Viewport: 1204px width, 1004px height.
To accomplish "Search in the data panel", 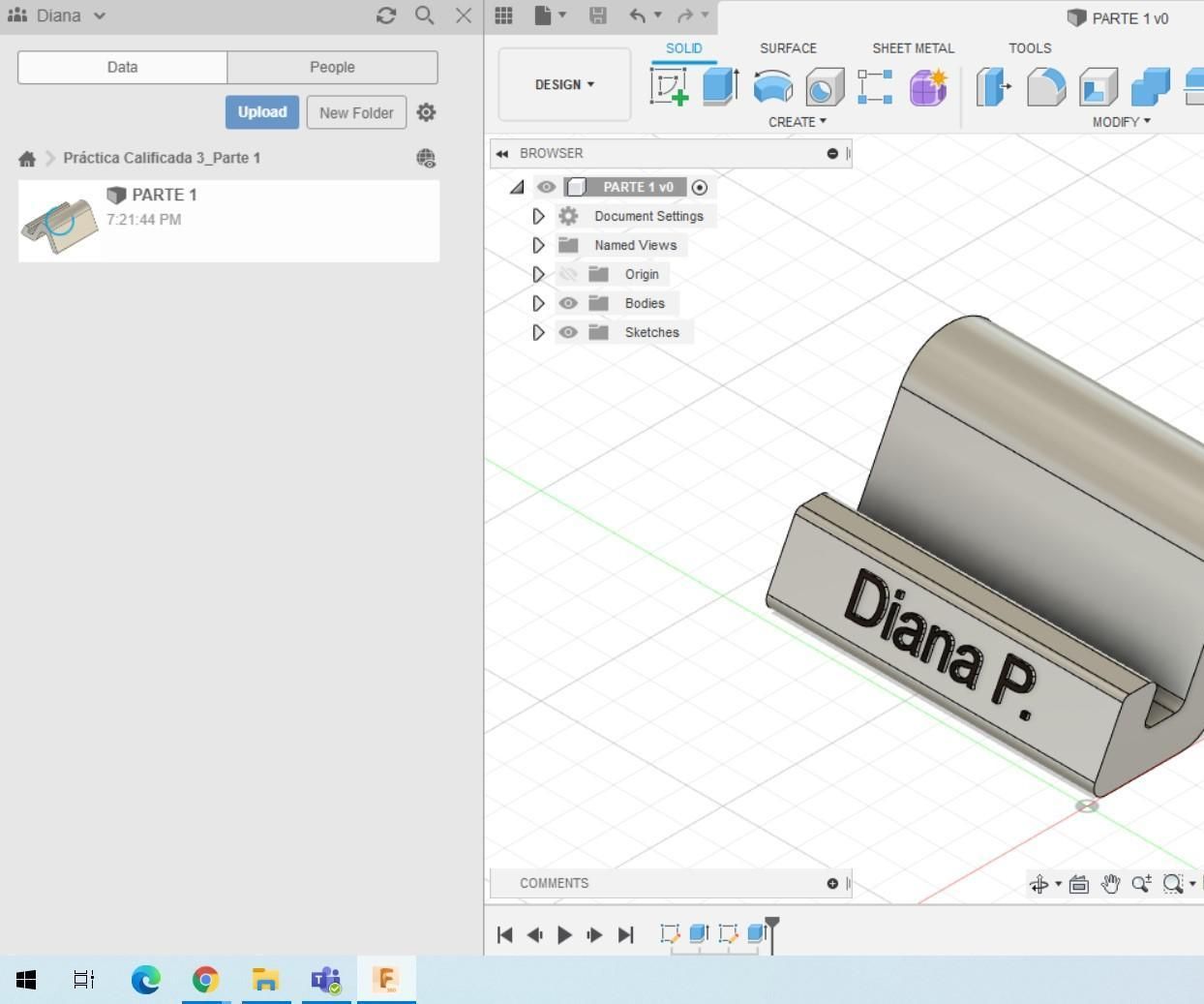I will [x=424, y=15].
